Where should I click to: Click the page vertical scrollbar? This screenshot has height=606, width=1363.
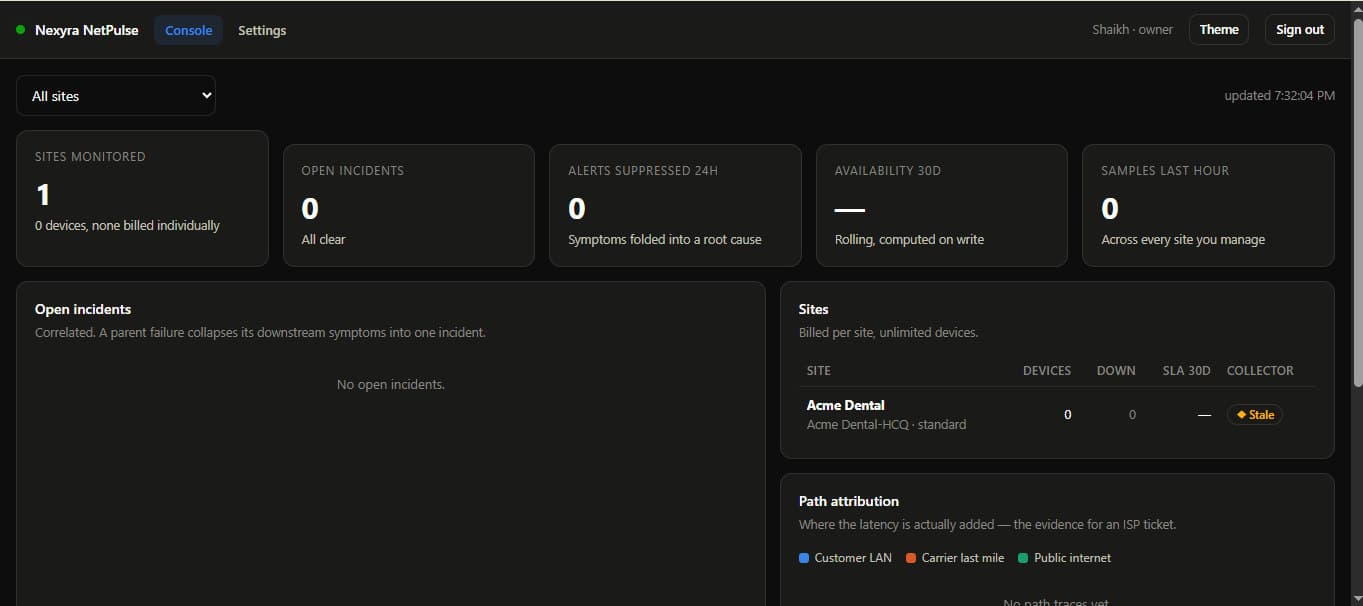(1356, 200)
